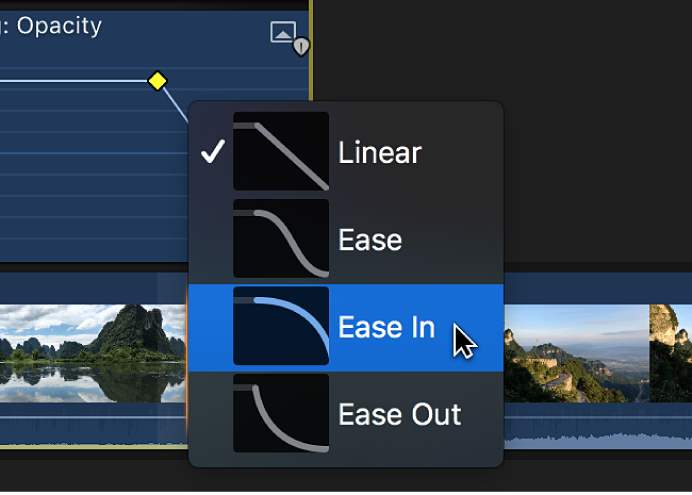Click the Ease S-curve preview icon
Viewport: 692px width, 495px height.
[x=281, y=239]
